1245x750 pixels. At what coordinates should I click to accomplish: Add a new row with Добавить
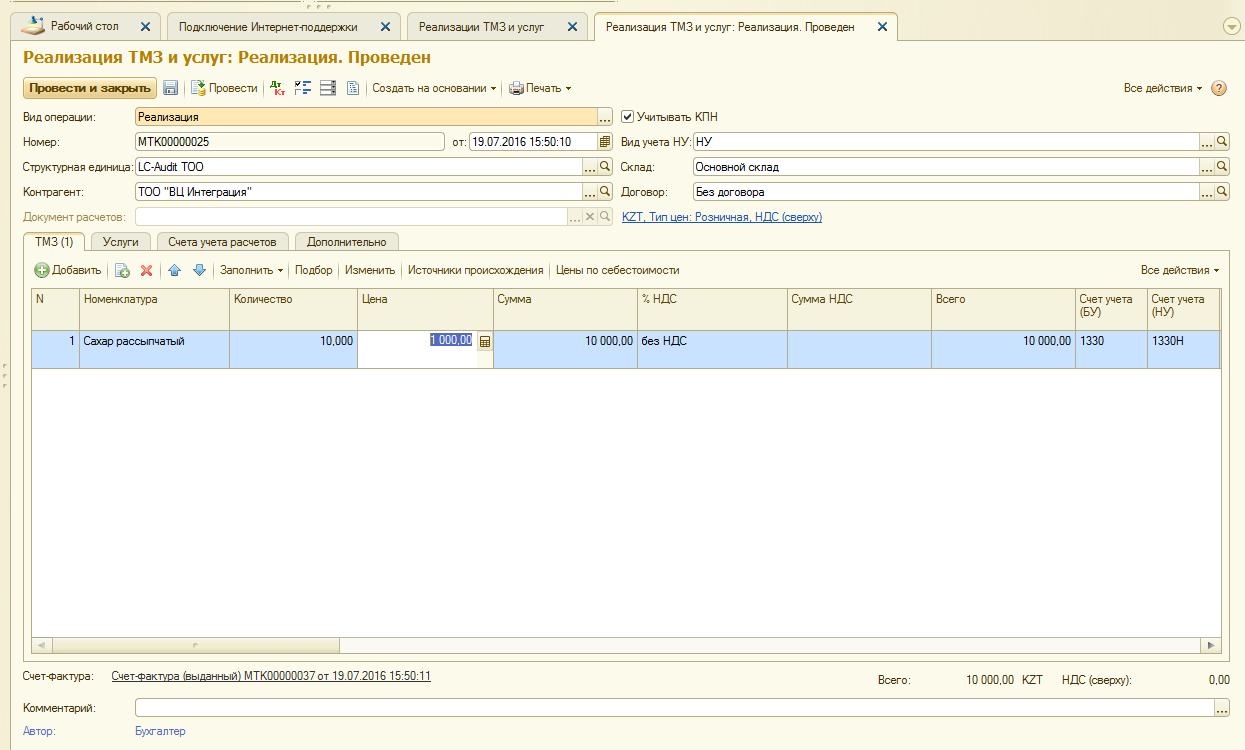(68, 270)
